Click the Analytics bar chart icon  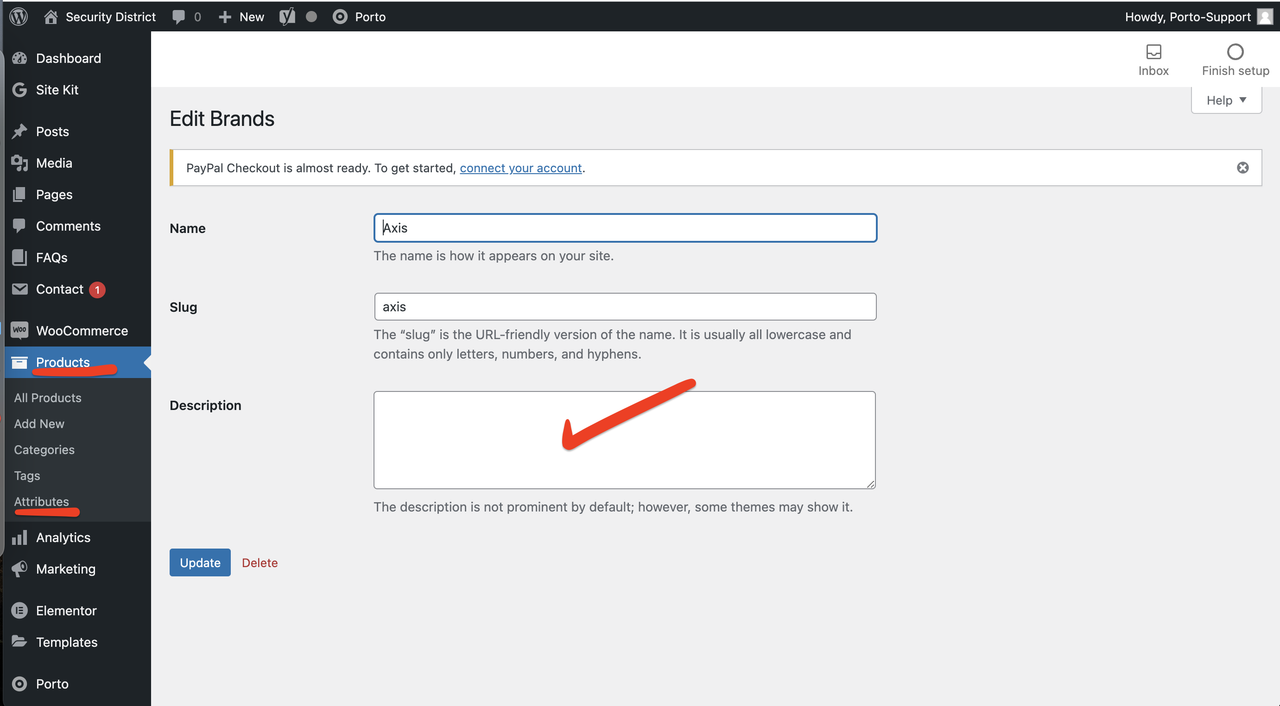tap(19, 538)
